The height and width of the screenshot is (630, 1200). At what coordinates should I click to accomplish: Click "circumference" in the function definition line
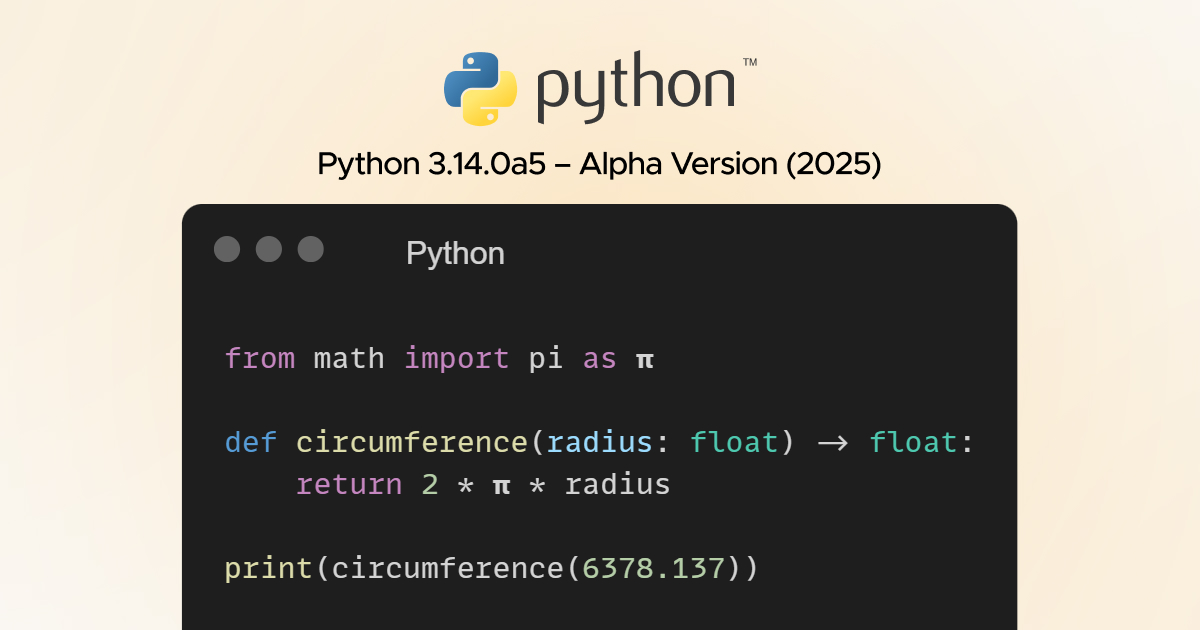tap(411, 442)
